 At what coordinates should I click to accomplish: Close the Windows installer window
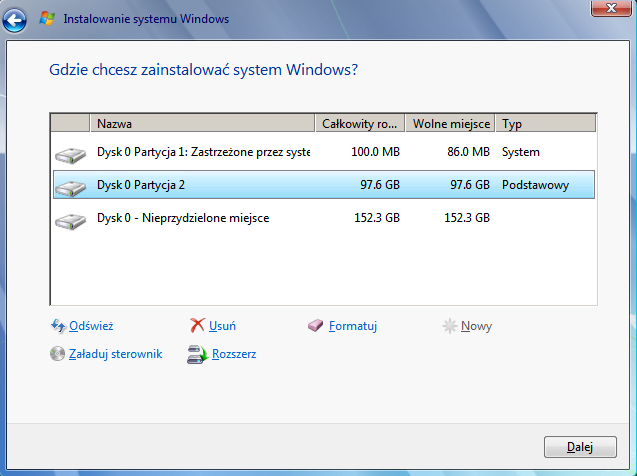coord(611,8)
